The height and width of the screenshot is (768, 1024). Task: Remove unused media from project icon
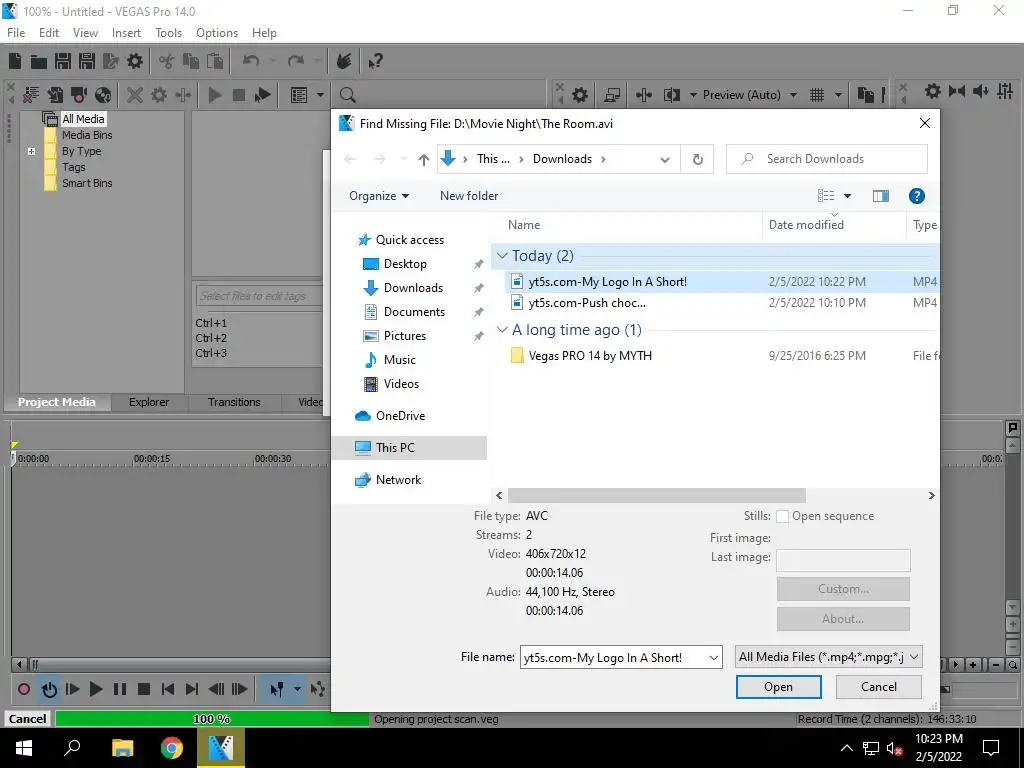point(31,95)
